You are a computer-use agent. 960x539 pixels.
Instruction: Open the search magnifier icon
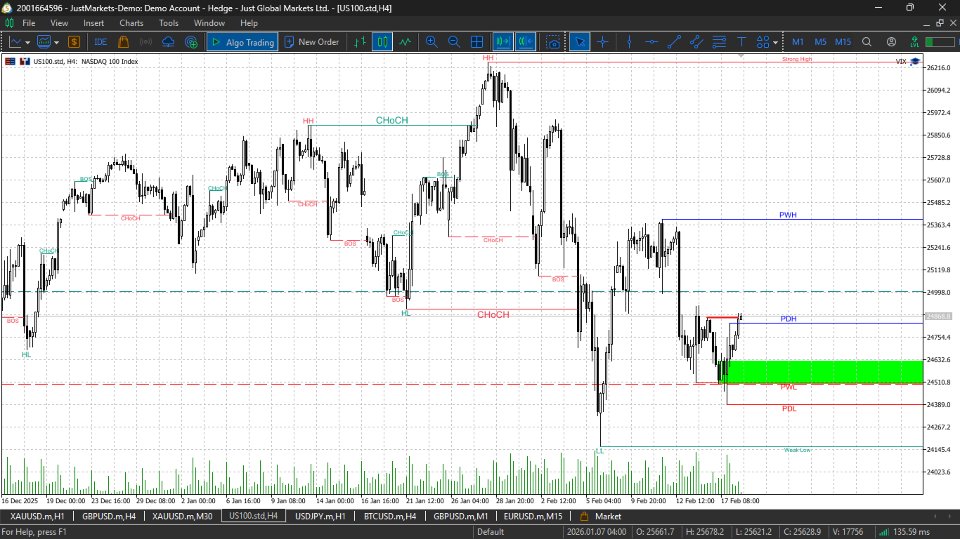(x=867, y=42)
